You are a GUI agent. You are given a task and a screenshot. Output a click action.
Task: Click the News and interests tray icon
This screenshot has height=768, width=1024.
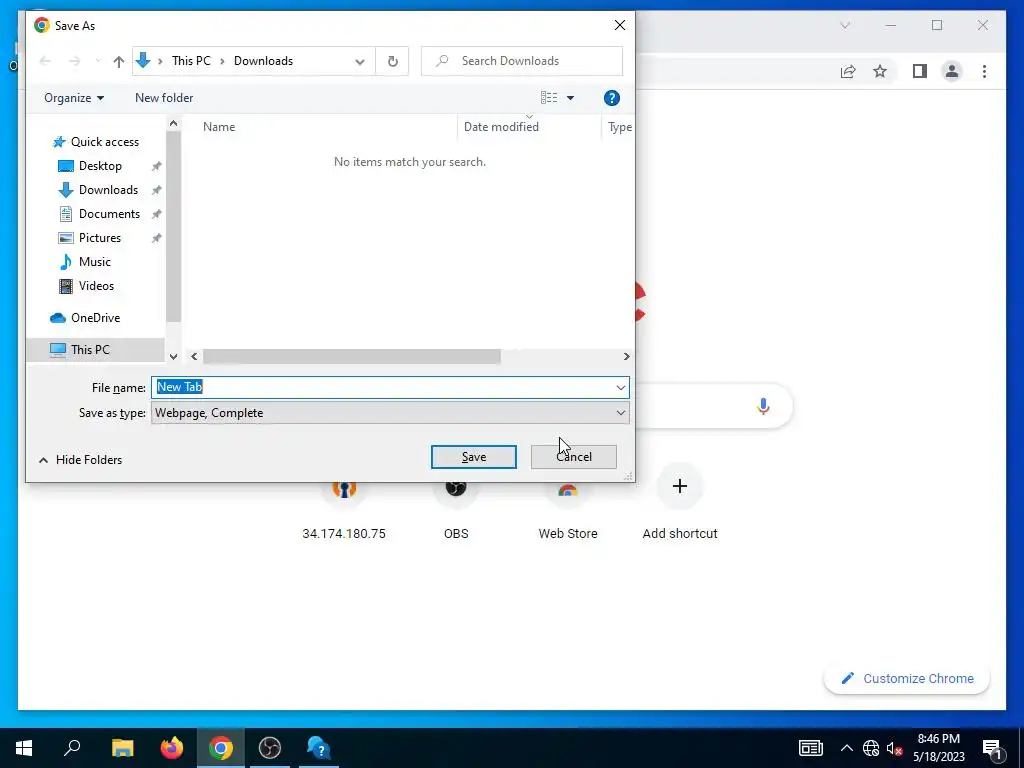click(810, 748)
